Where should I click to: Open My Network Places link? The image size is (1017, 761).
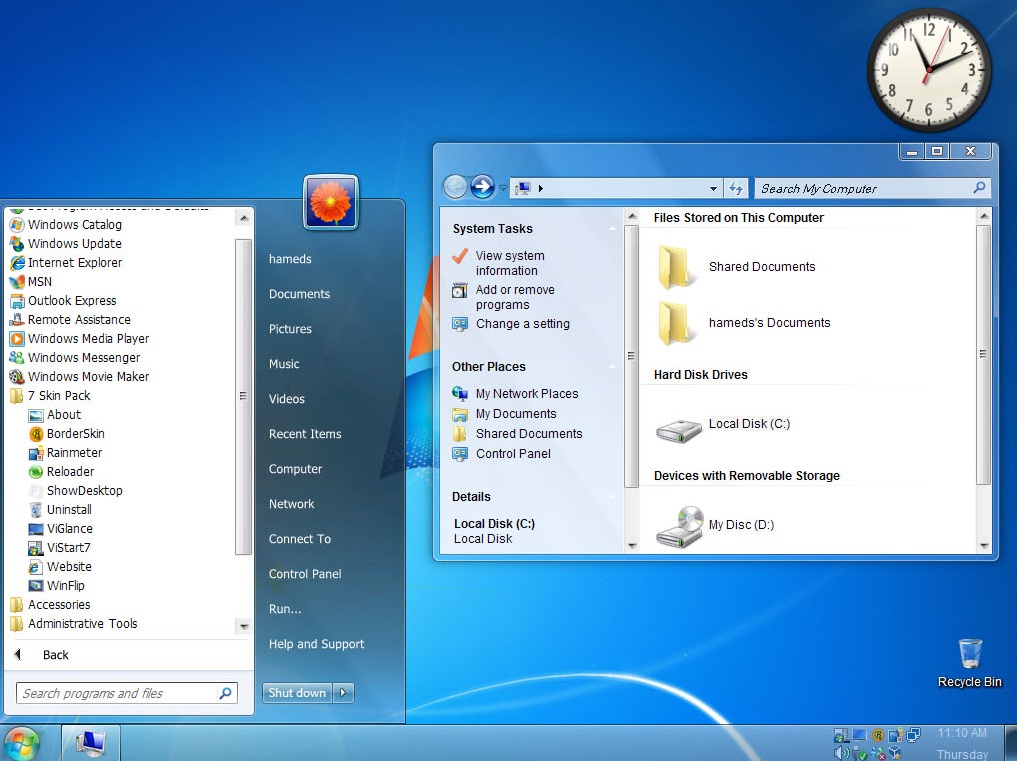[527, 393]
